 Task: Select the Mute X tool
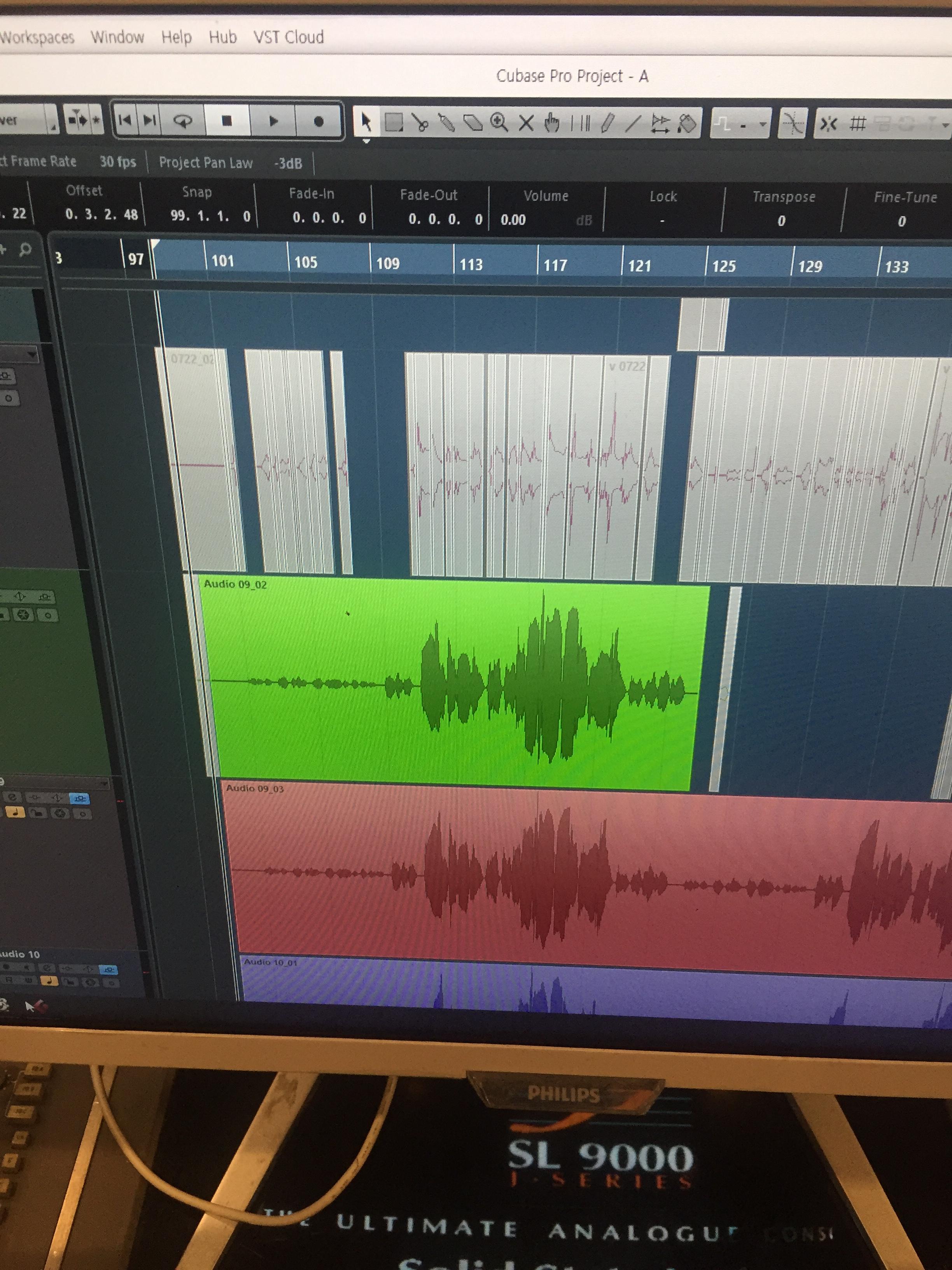[x=526, y=123]
